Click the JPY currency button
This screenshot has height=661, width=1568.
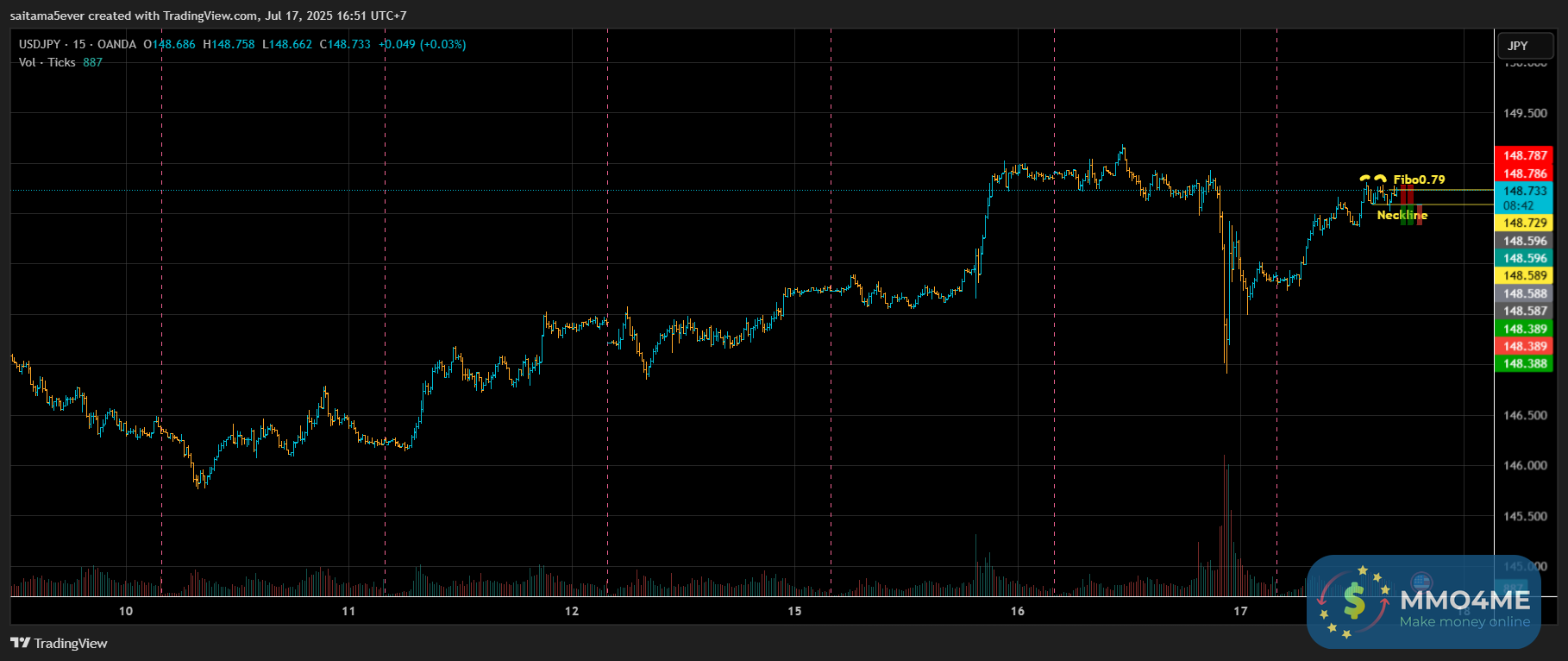[x=1525, y=46]
